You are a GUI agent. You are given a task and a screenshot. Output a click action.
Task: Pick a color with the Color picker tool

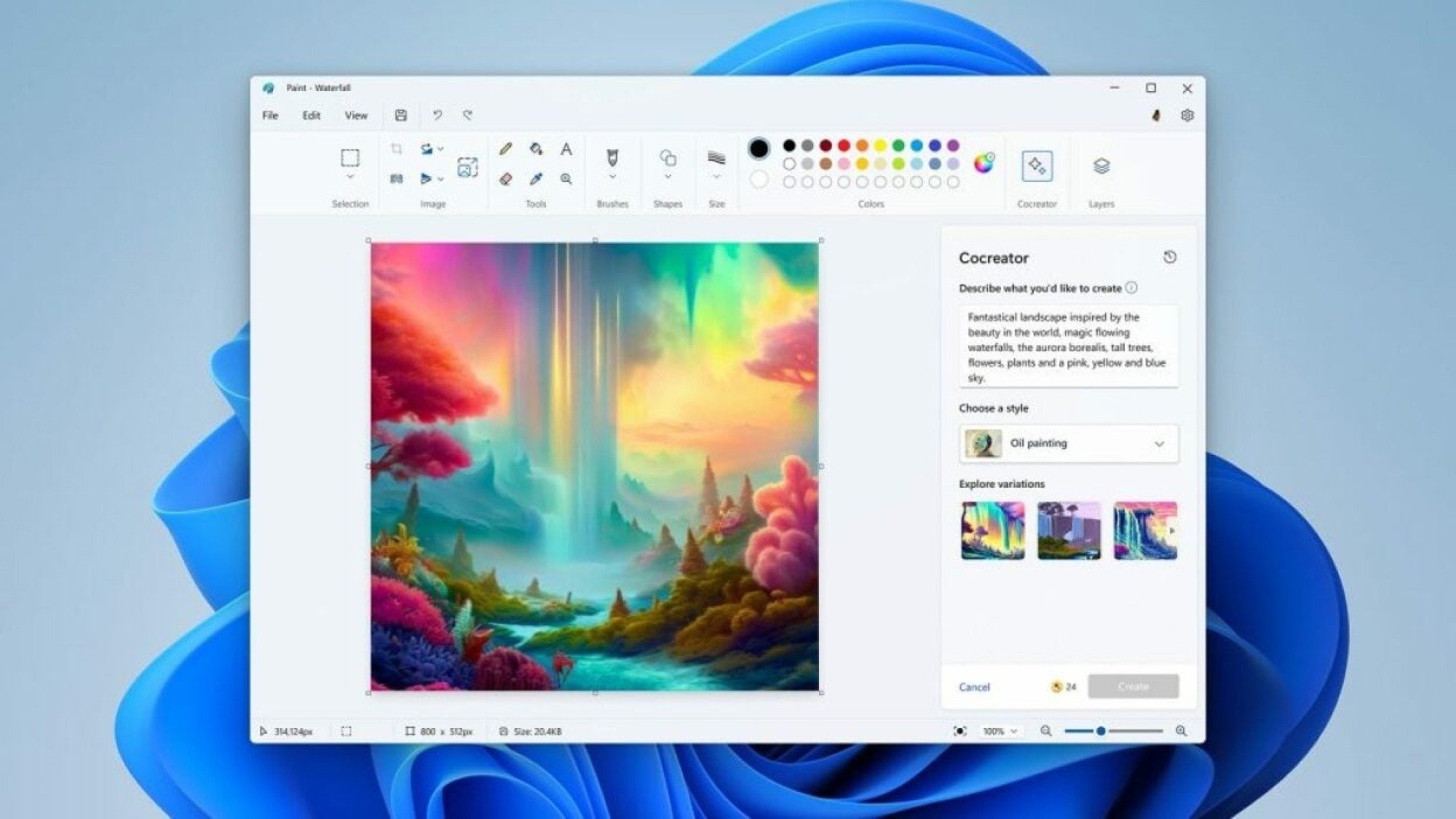pyautogui.click(x=535, y=178)
